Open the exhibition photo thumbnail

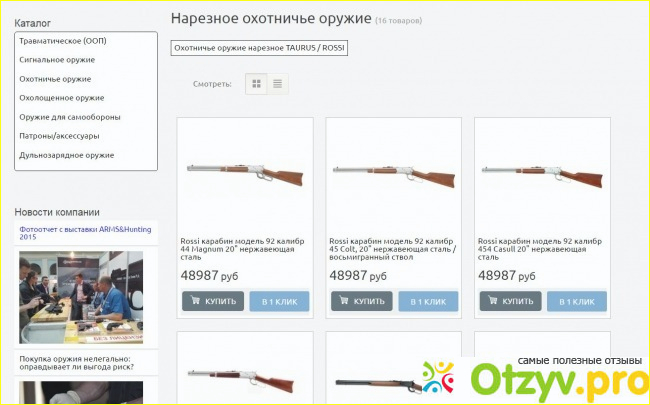pos(81,297)
